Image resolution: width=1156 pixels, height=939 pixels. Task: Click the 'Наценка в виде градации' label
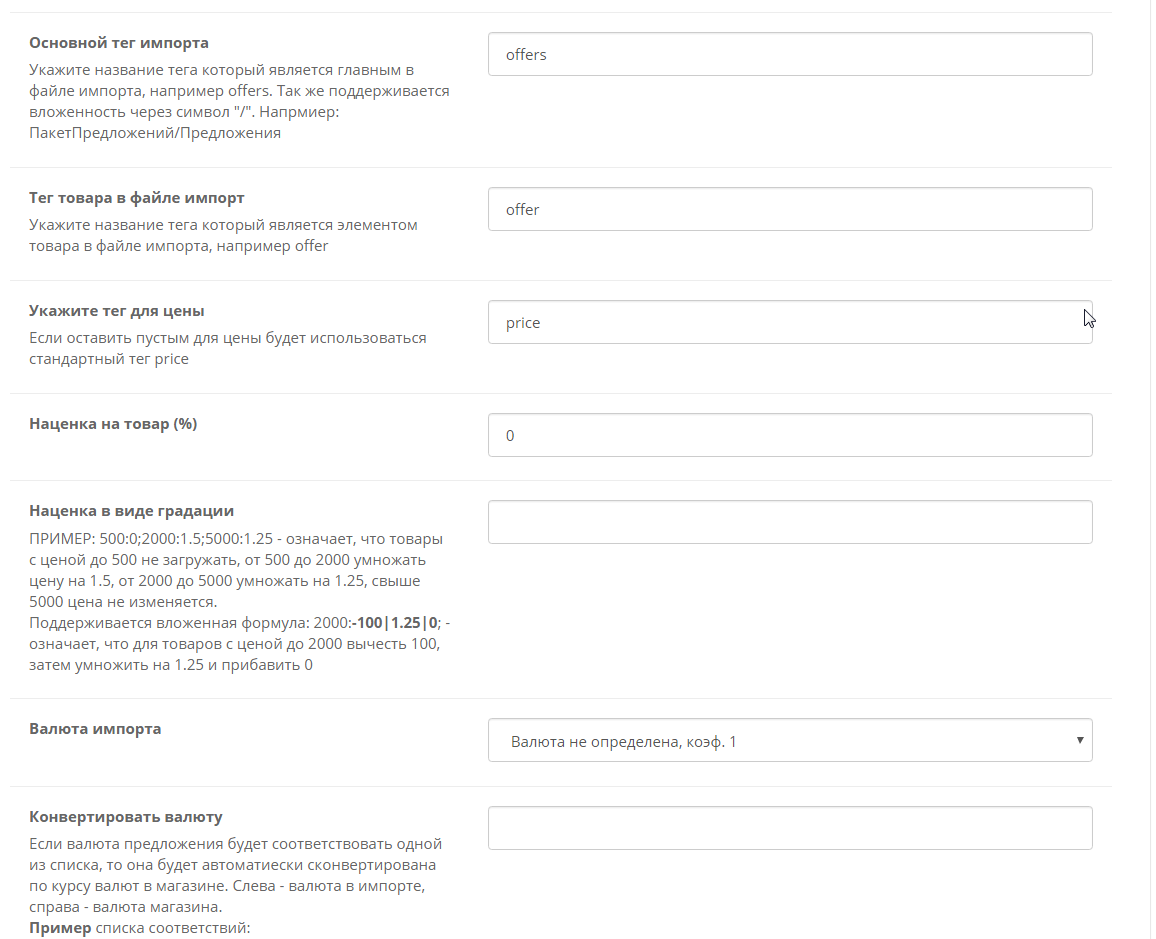coord(131,511)
